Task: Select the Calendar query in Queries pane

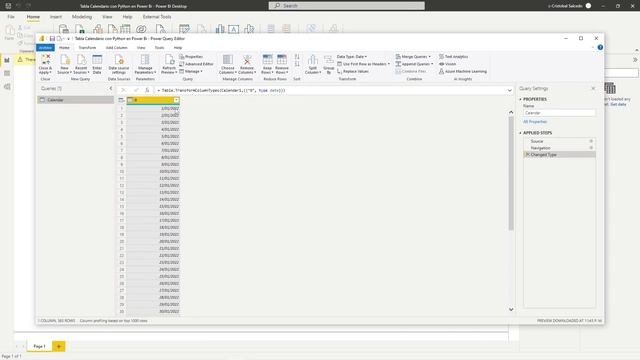Action: 76,100
